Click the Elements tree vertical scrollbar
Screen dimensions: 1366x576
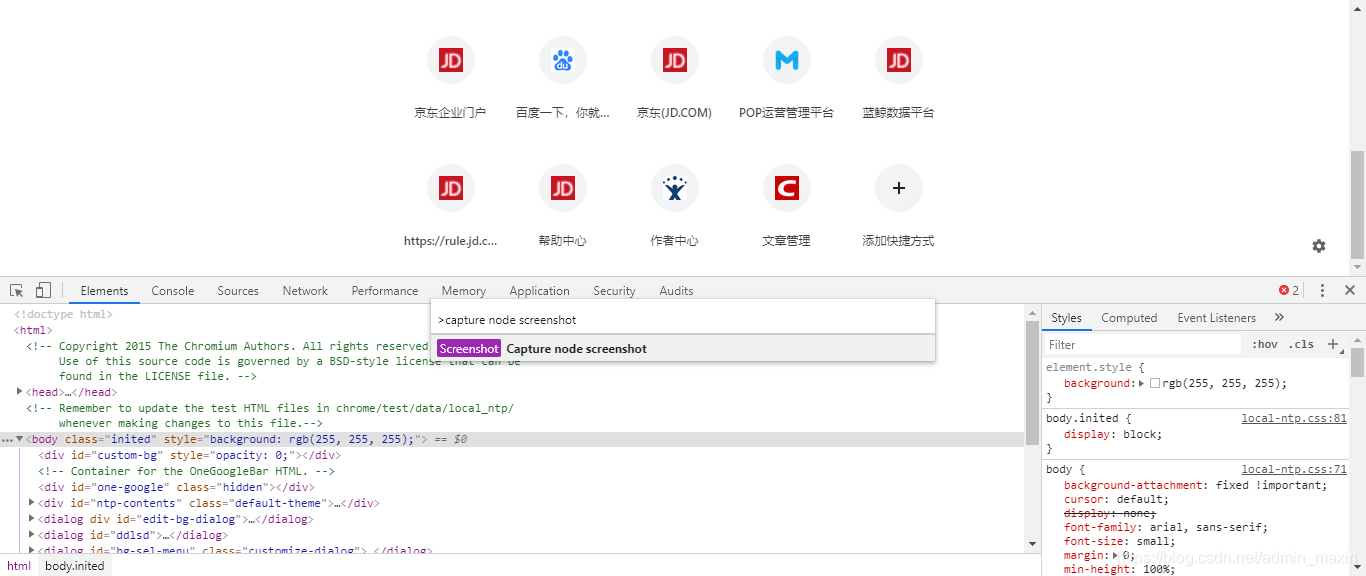pos(1033,381)
